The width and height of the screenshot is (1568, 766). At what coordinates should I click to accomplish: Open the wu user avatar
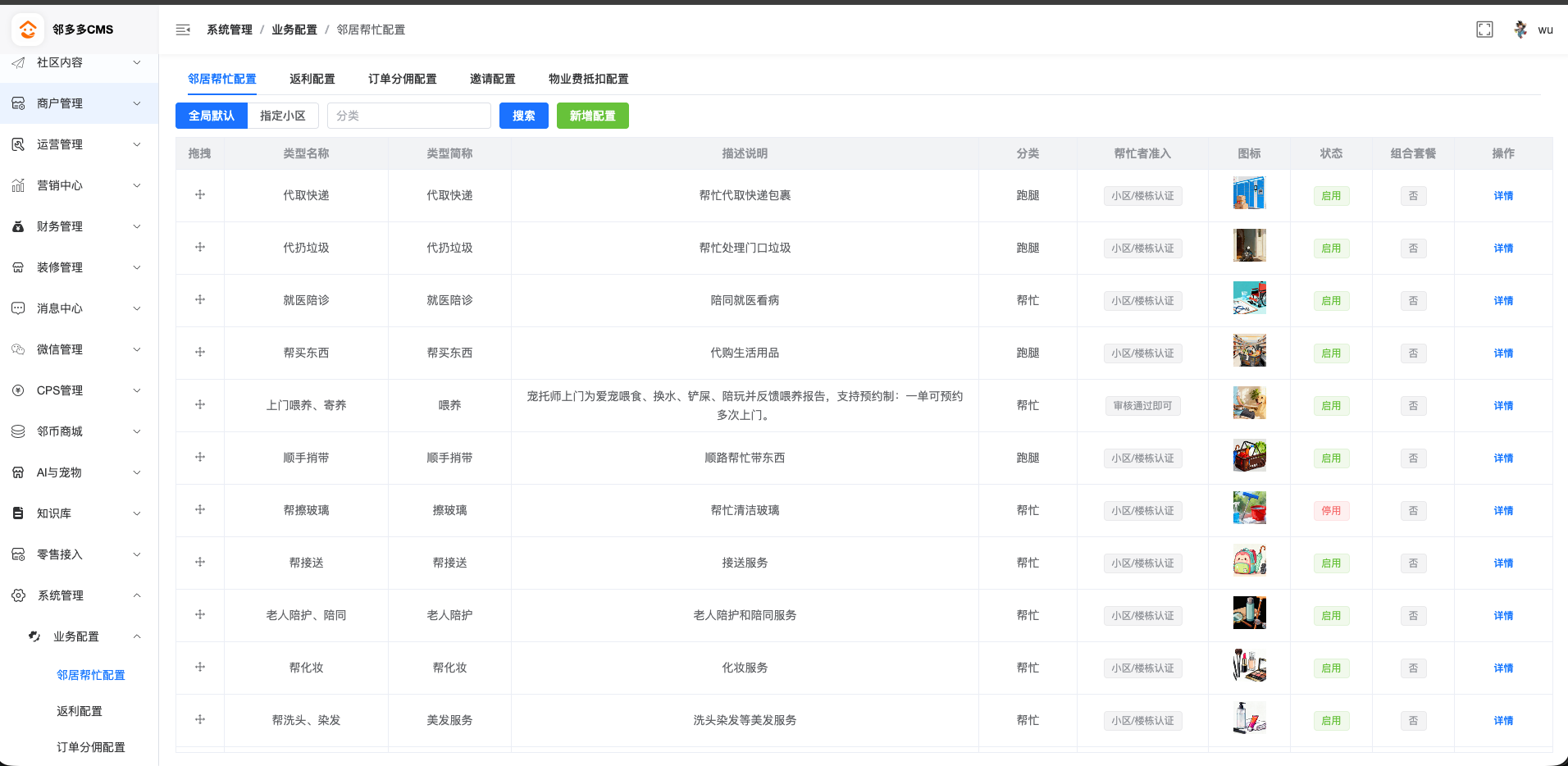coord(1520,30)
